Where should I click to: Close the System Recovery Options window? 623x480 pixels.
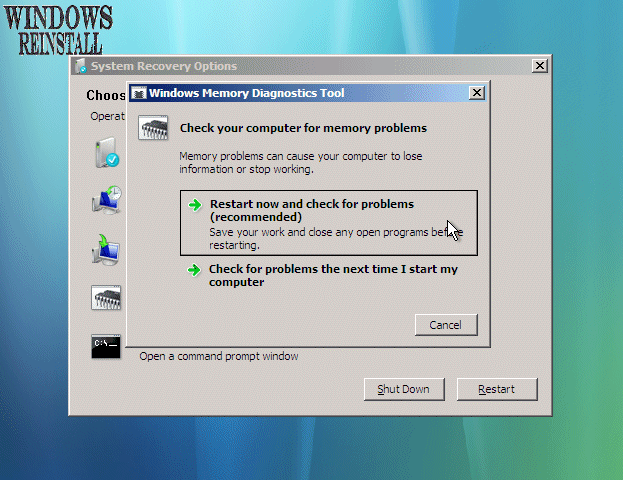point(540,66)
